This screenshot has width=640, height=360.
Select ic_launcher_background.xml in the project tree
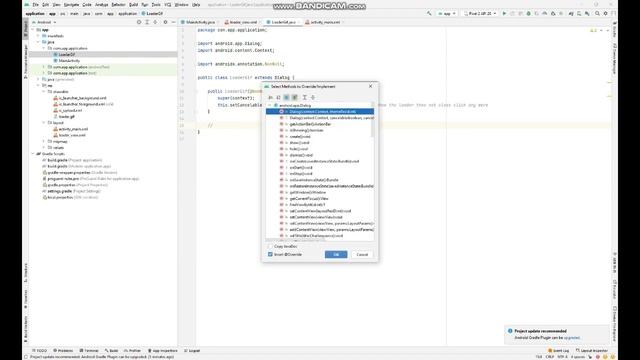click(82, 98)
